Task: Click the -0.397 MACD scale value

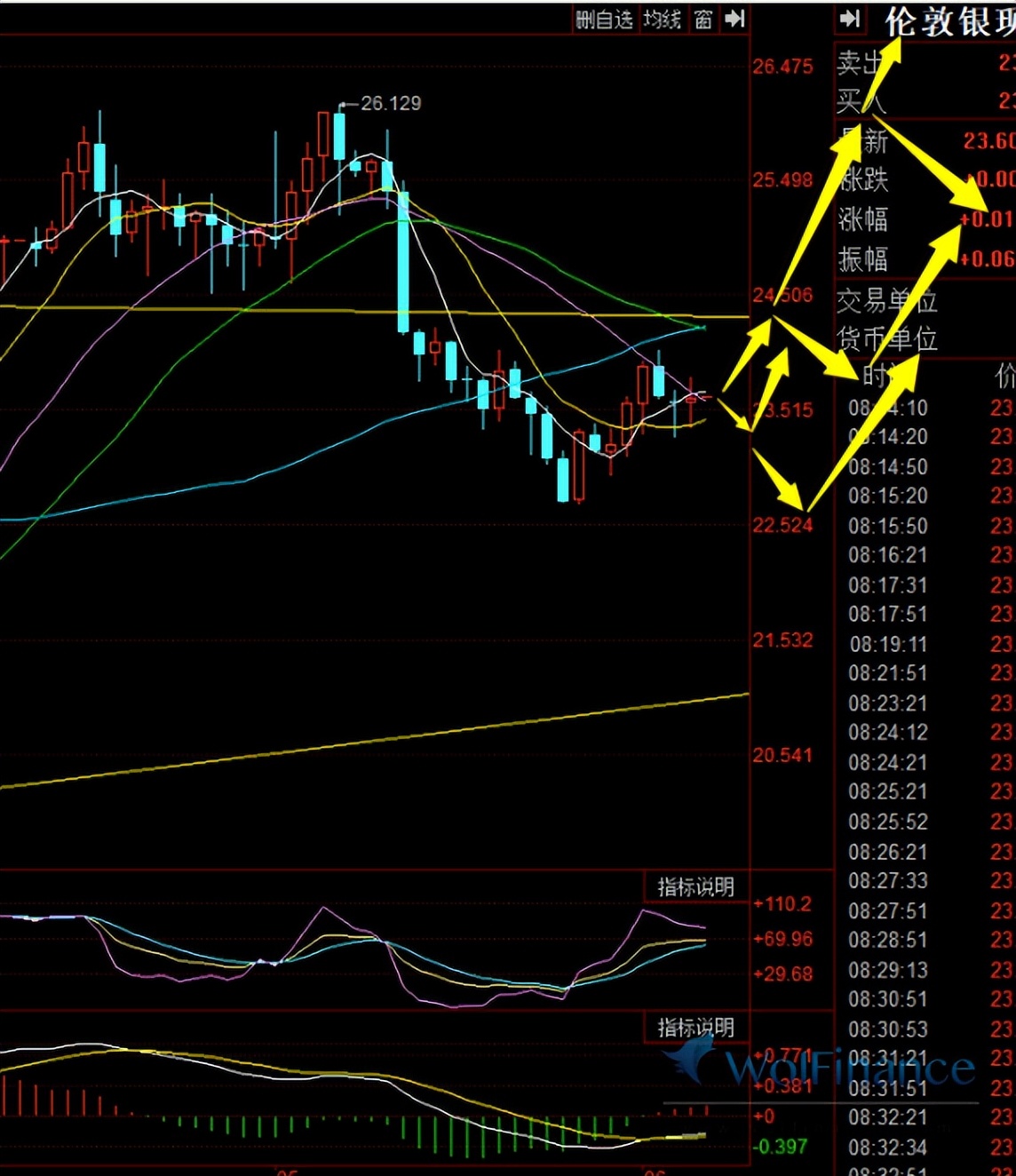Action: click(780, 1147)
